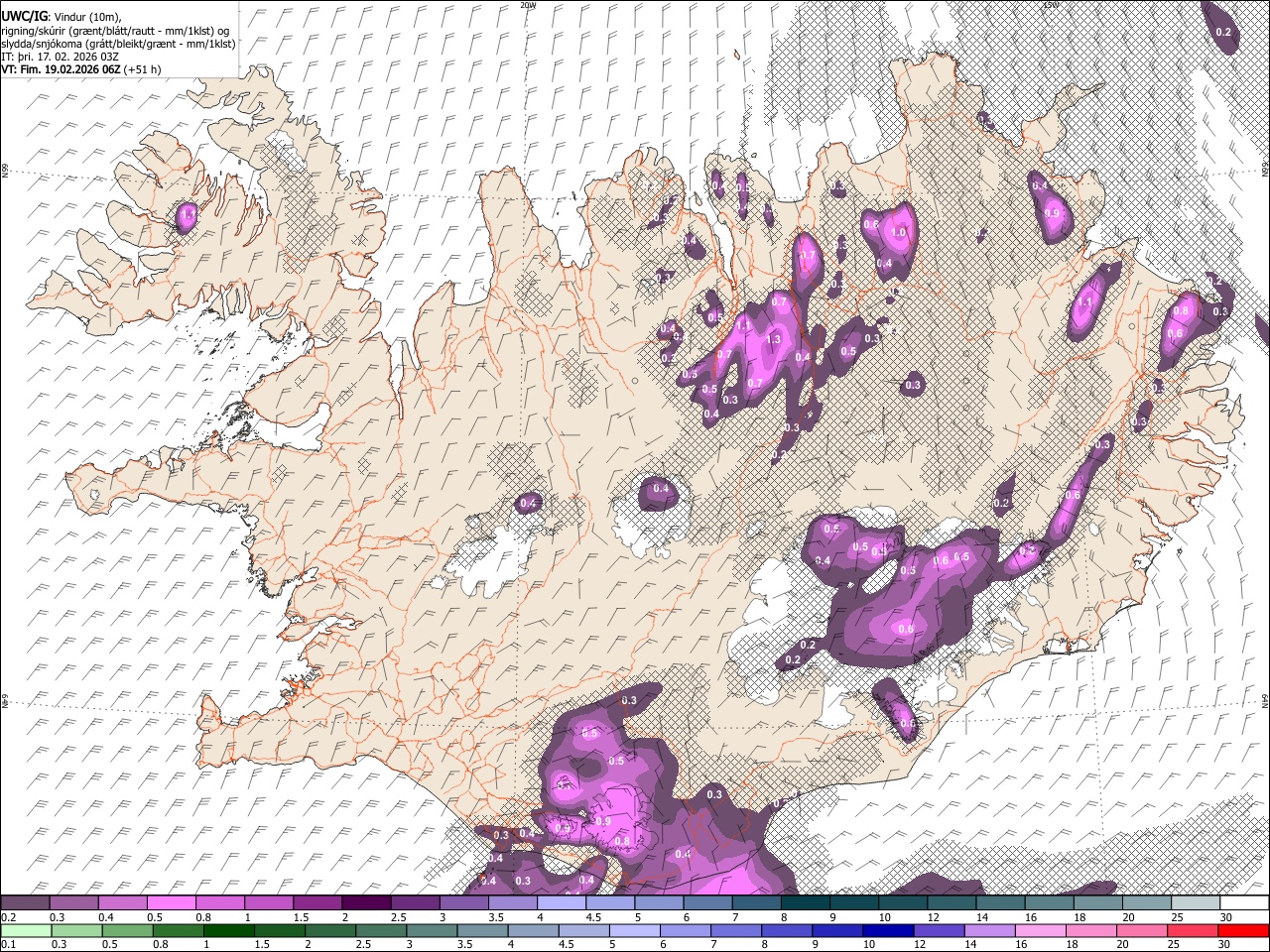Click the '0.1' number under the lower legend

click(7, 944)
